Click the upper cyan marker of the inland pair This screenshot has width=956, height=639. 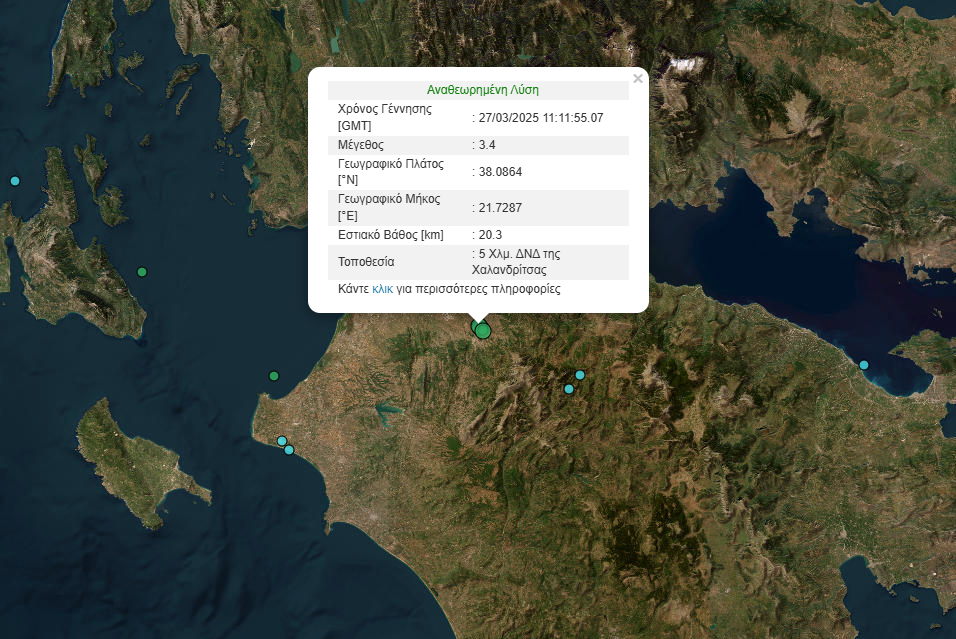(x=580, y=375)
